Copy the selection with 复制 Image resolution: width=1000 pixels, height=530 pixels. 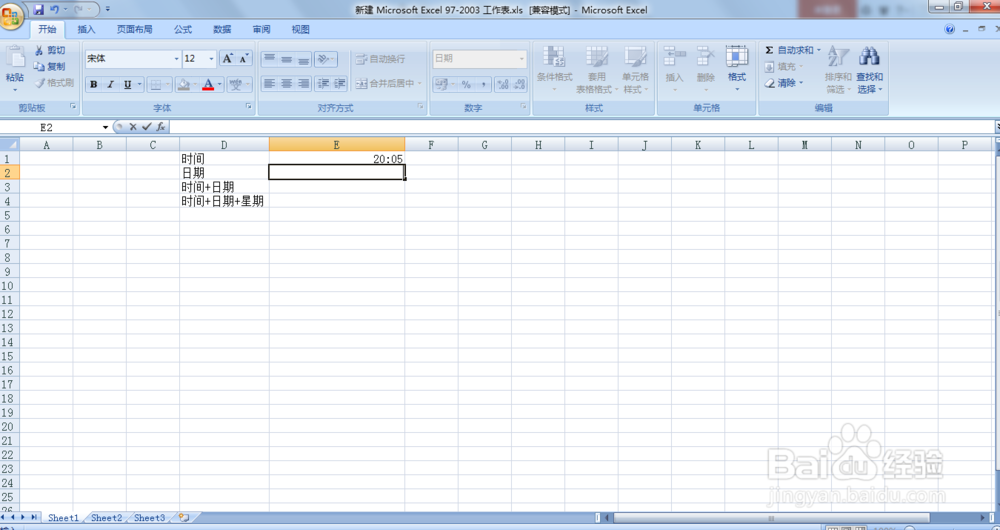pyautogui.click(x=49, y=66)
